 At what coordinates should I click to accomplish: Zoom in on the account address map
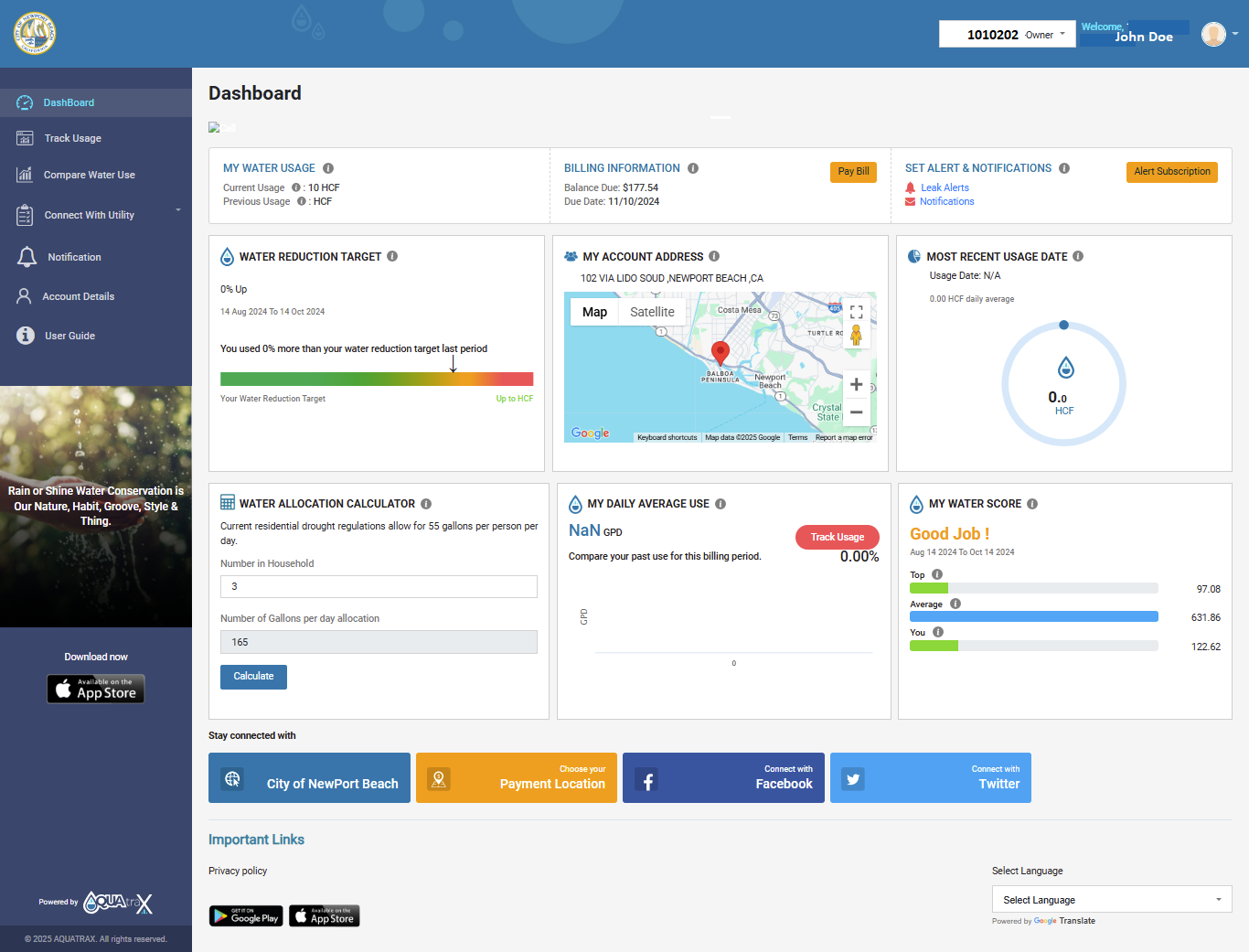pyautogui.click(x=856, y=384)
